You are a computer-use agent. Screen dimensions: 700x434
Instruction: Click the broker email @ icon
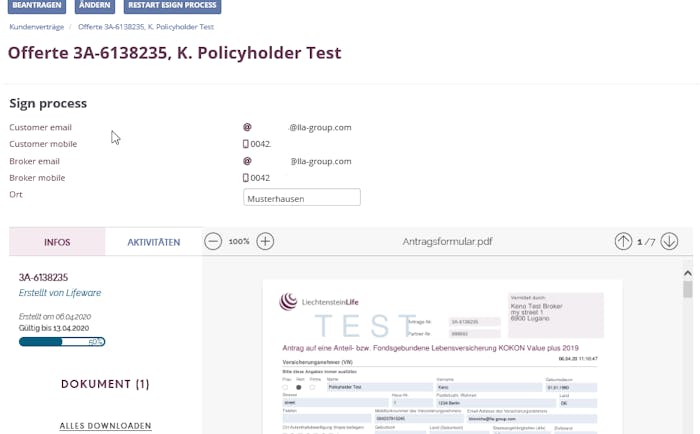click(x=247, y=161)
